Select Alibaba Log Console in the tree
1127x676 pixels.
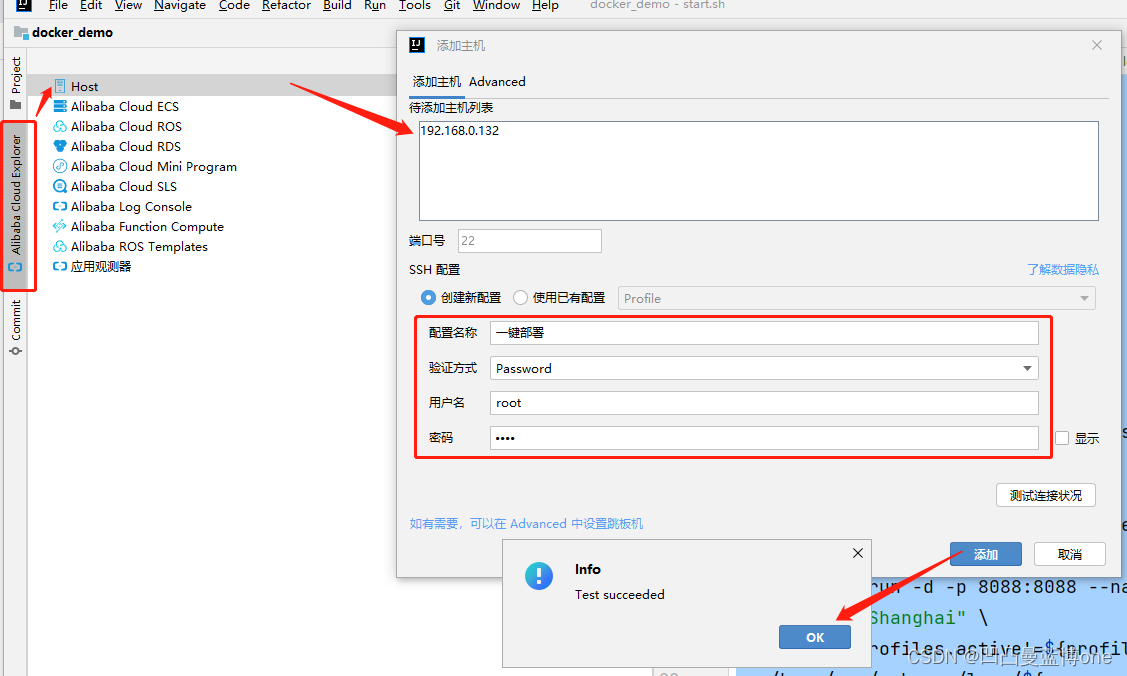pyautogui.click(x=132, y=207)
